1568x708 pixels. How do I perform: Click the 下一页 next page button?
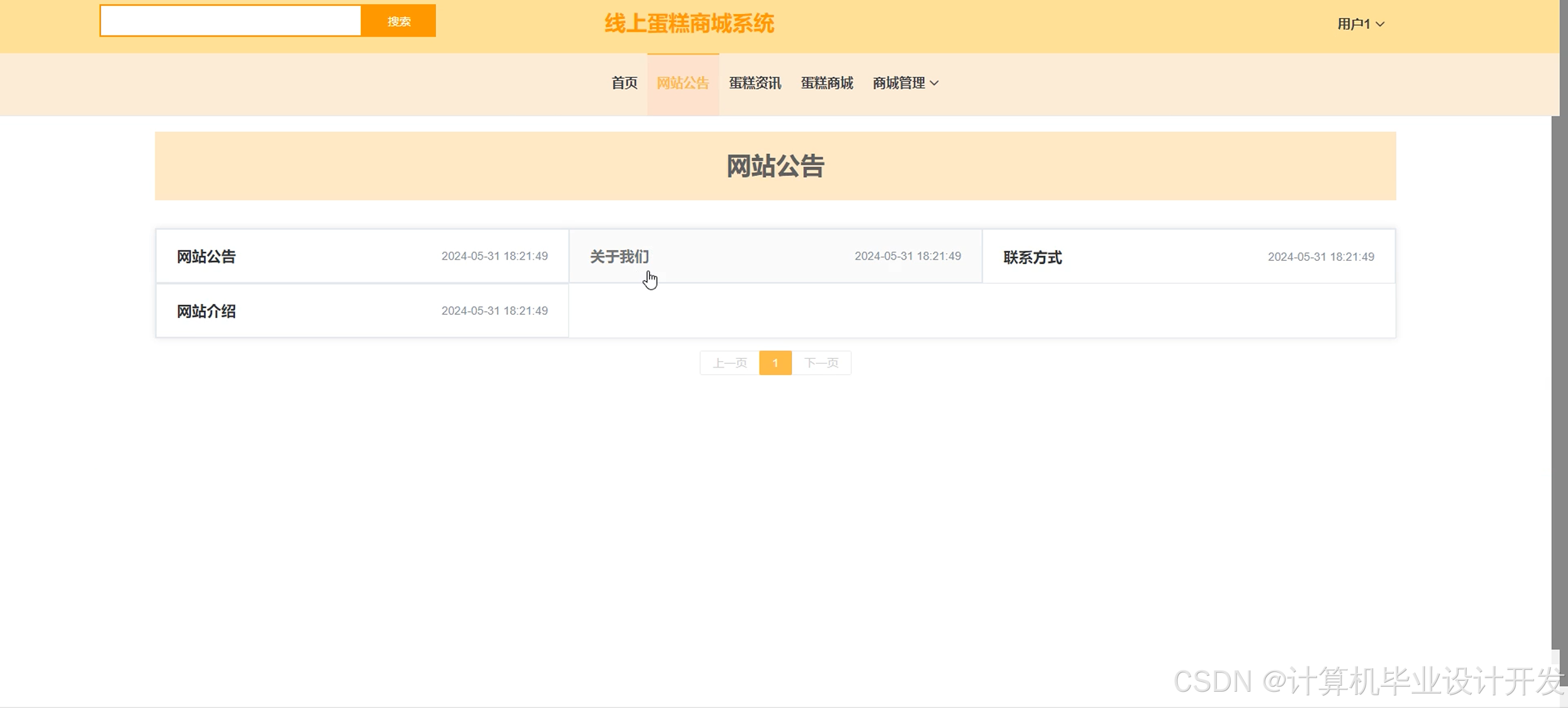820,363
